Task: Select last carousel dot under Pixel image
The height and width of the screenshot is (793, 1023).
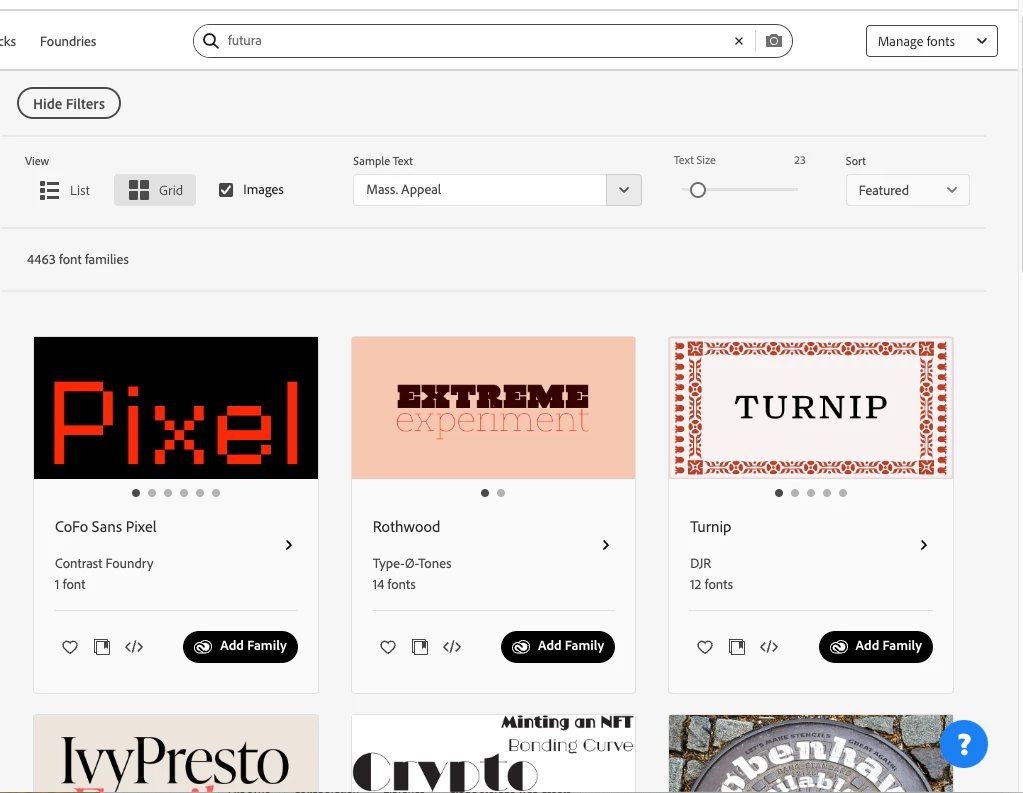Action: click(x=216, y=493)
